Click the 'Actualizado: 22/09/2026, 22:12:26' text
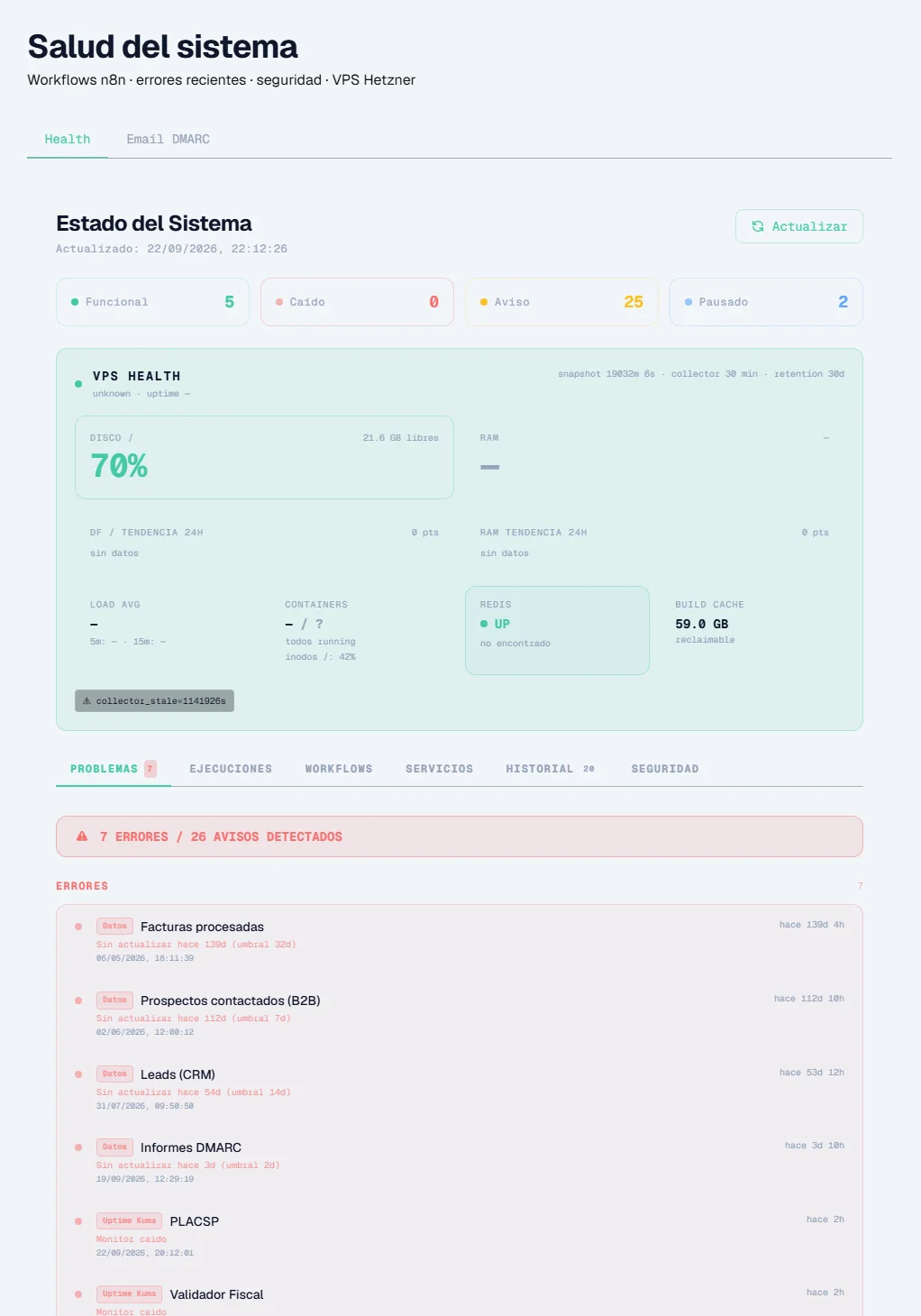 (171, 249)
